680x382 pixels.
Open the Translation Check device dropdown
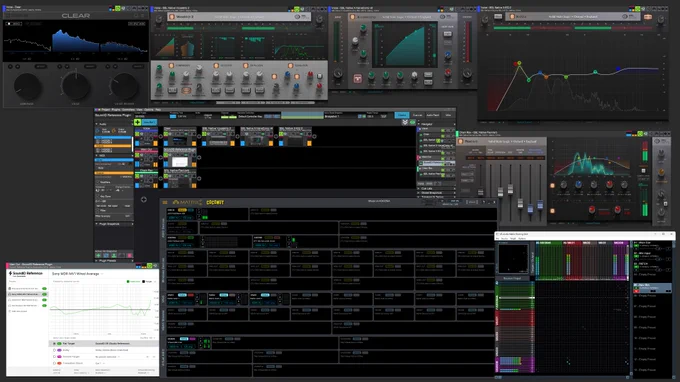100,363
